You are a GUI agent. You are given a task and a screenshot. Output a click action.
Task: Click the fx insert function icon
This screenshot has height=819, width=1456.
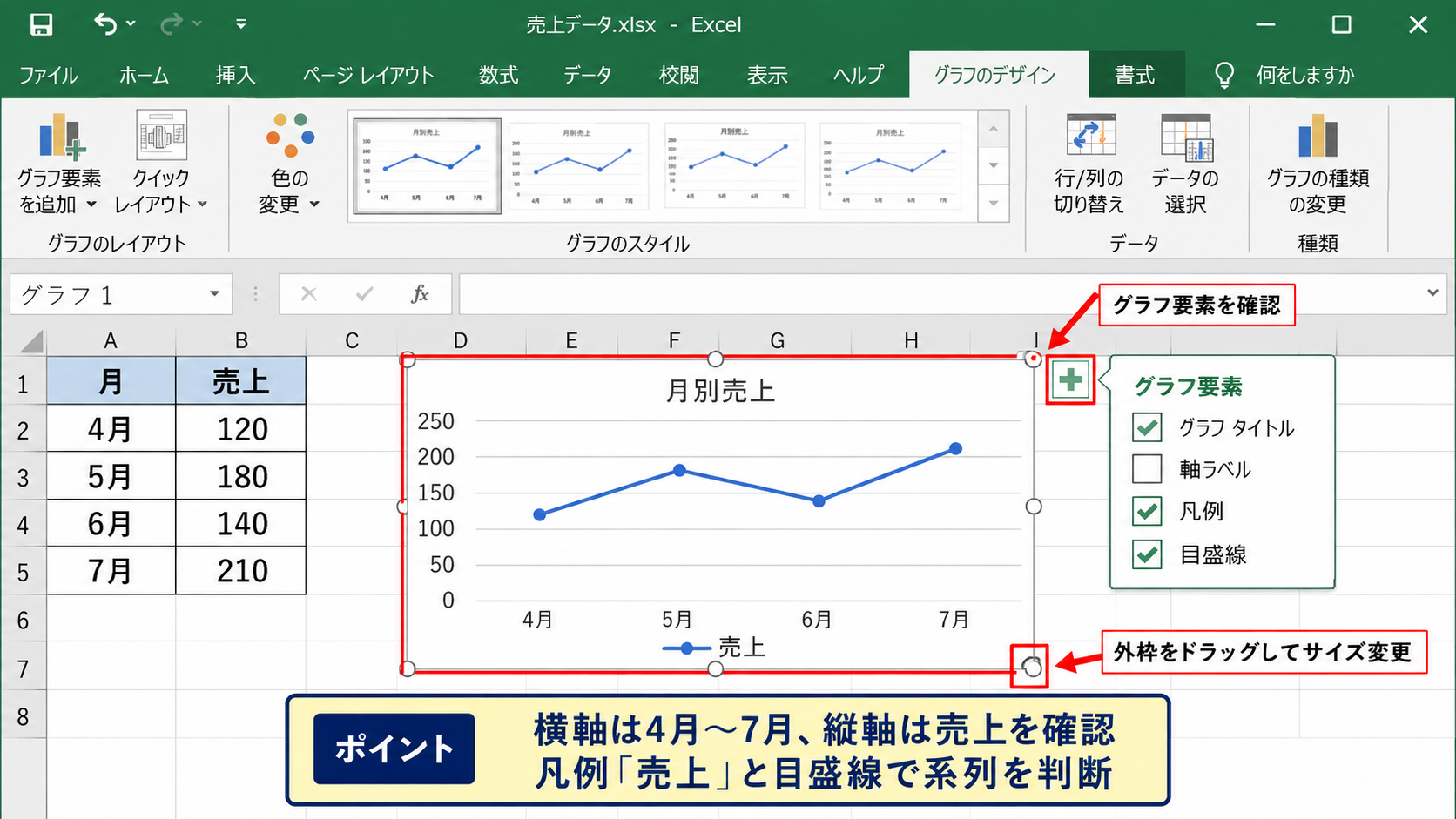[420, 294]
